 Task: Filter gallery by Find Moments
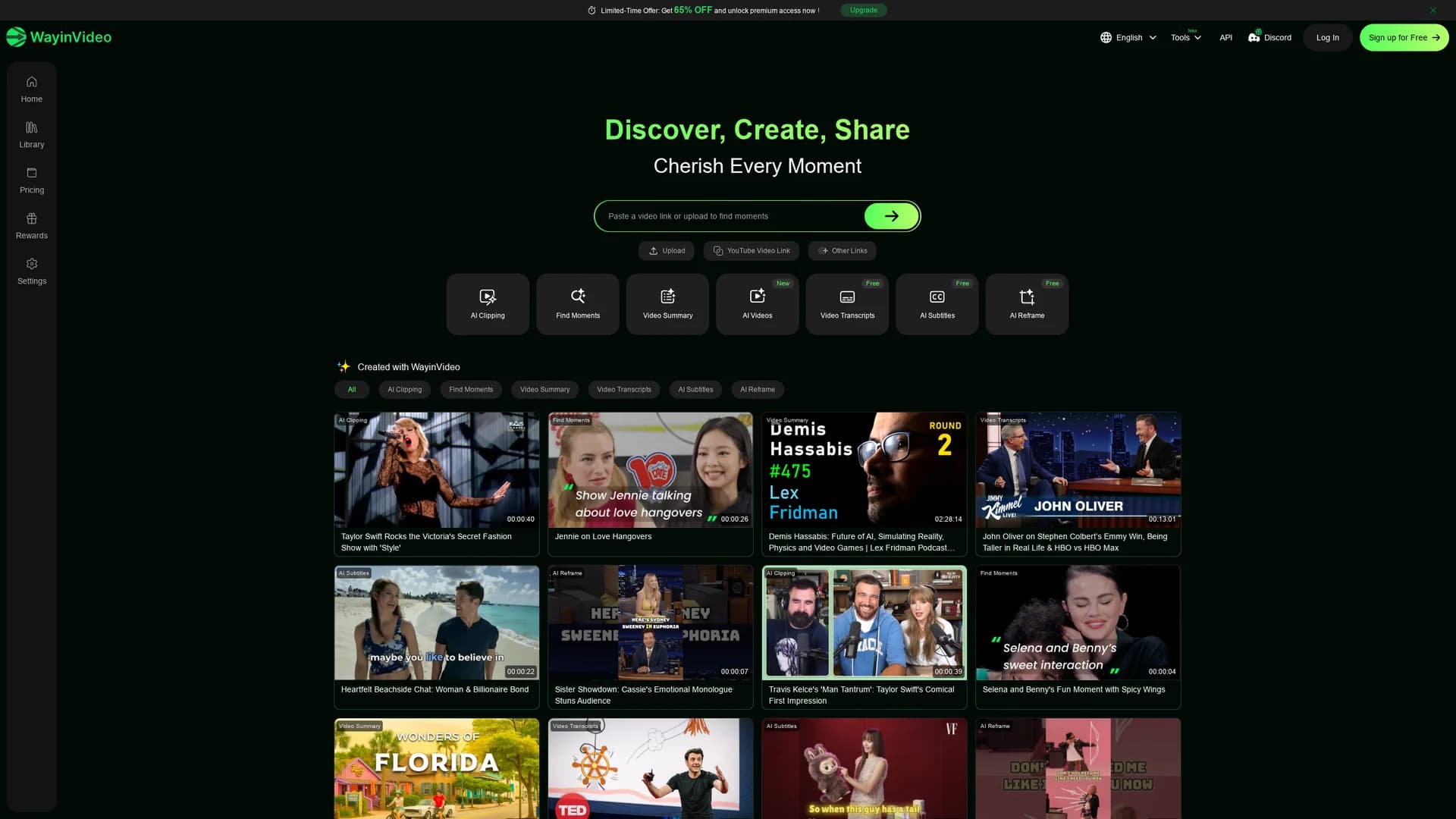471,389
